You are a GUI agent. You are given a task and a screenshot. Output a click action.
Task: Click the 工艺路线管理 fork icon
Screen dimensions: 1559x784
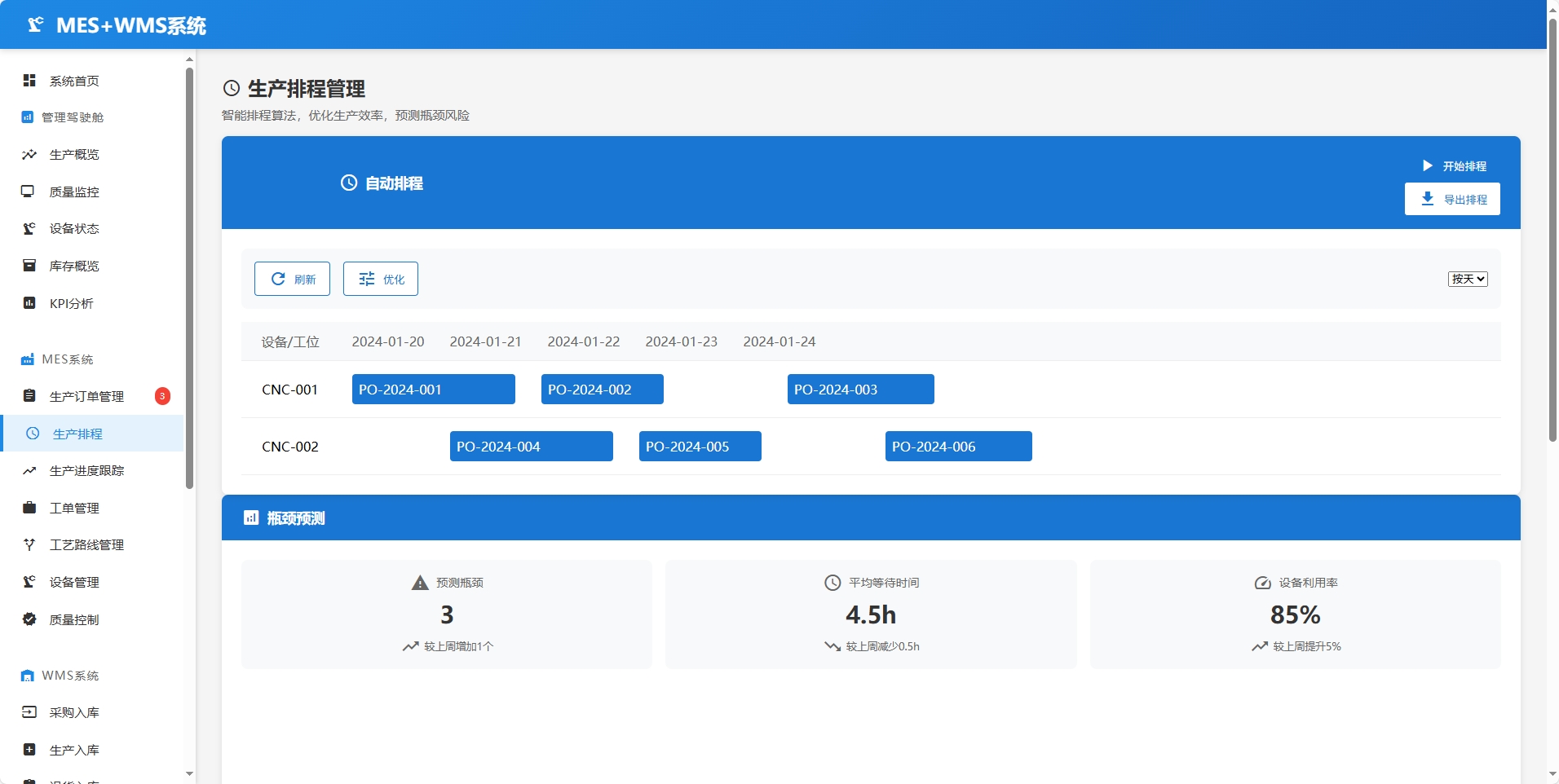[x=29, y=544]
